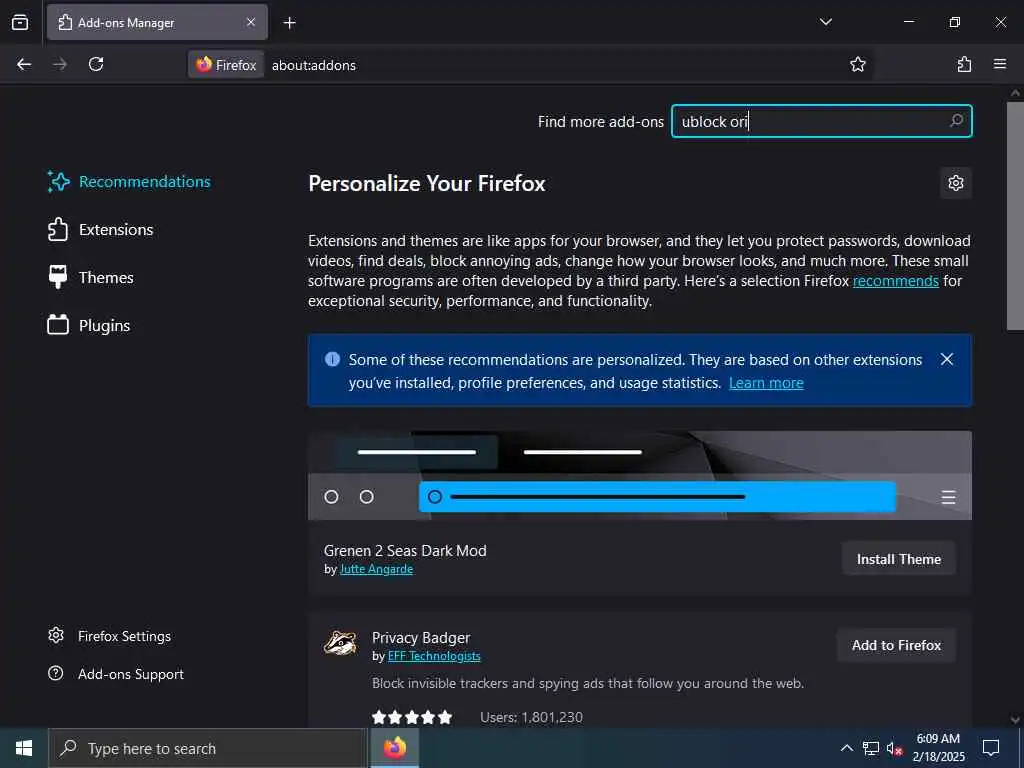The image size is (1024, 768).
Task: Close the Add-ons Manager tab
Action: [251, 22]
